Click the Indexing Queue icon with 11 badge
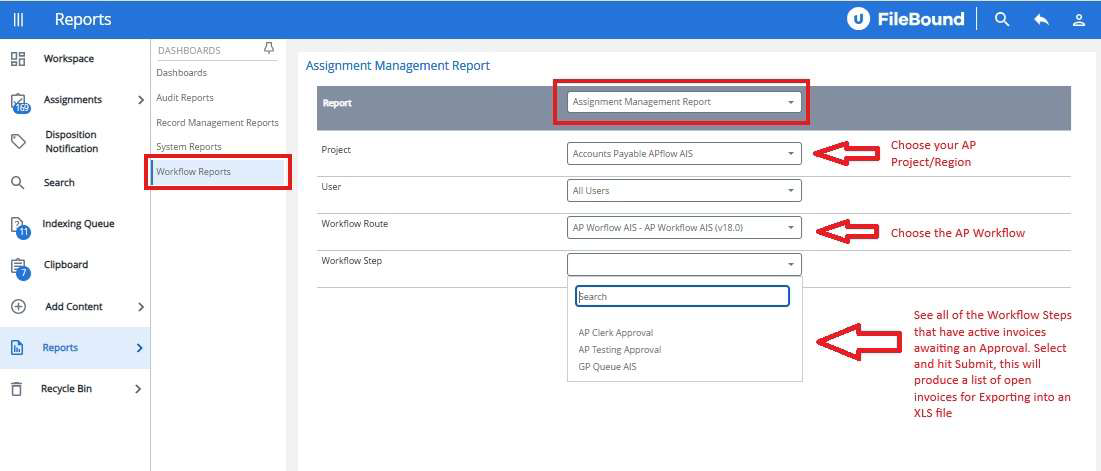This screenshot has height=471, width=1101. click(20, 226)
